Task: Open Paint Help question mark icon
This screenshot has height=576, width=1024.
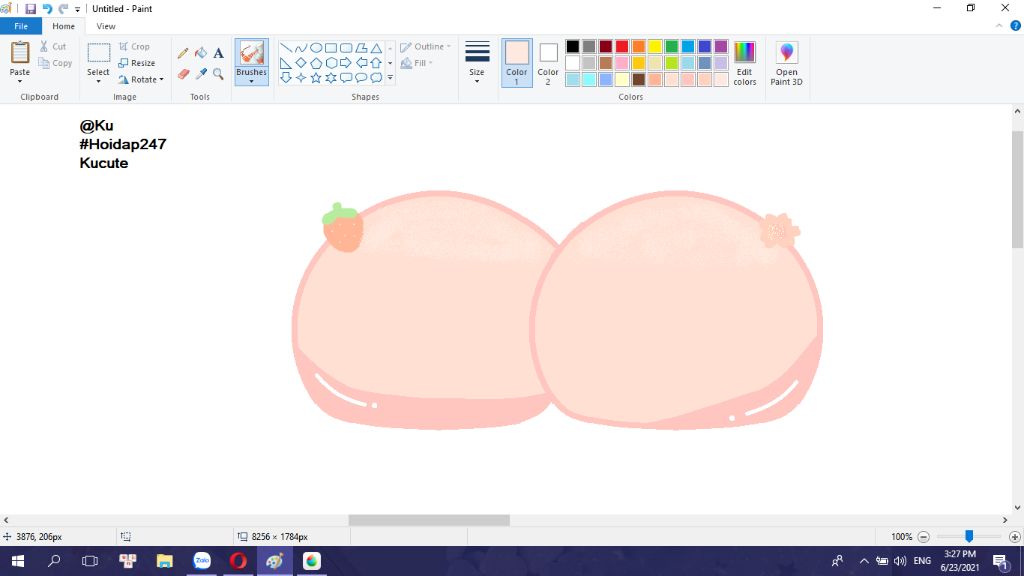Action: 1015,26
